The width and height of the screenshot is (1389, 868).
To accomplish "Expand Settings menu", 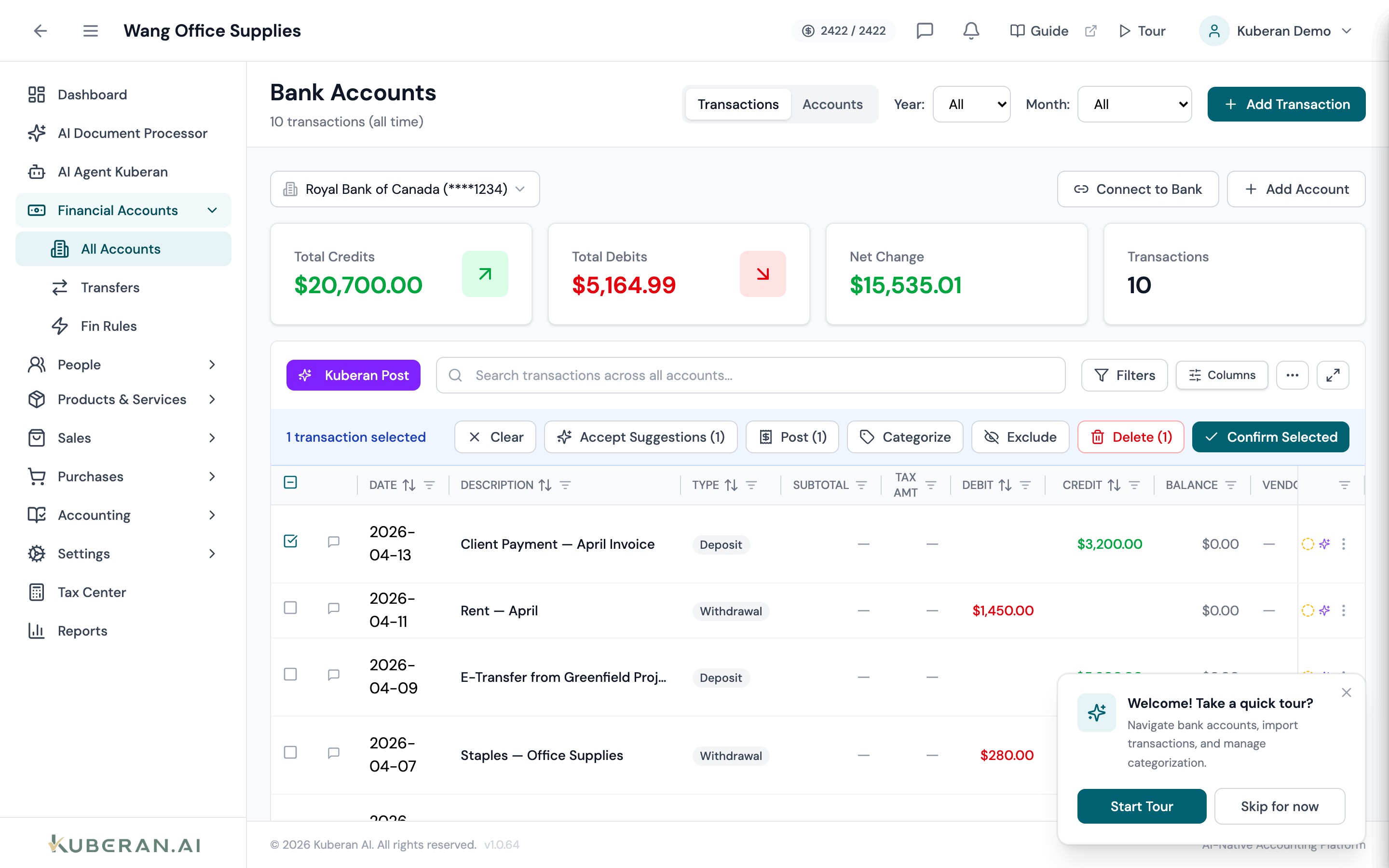I will coord(123,554).
